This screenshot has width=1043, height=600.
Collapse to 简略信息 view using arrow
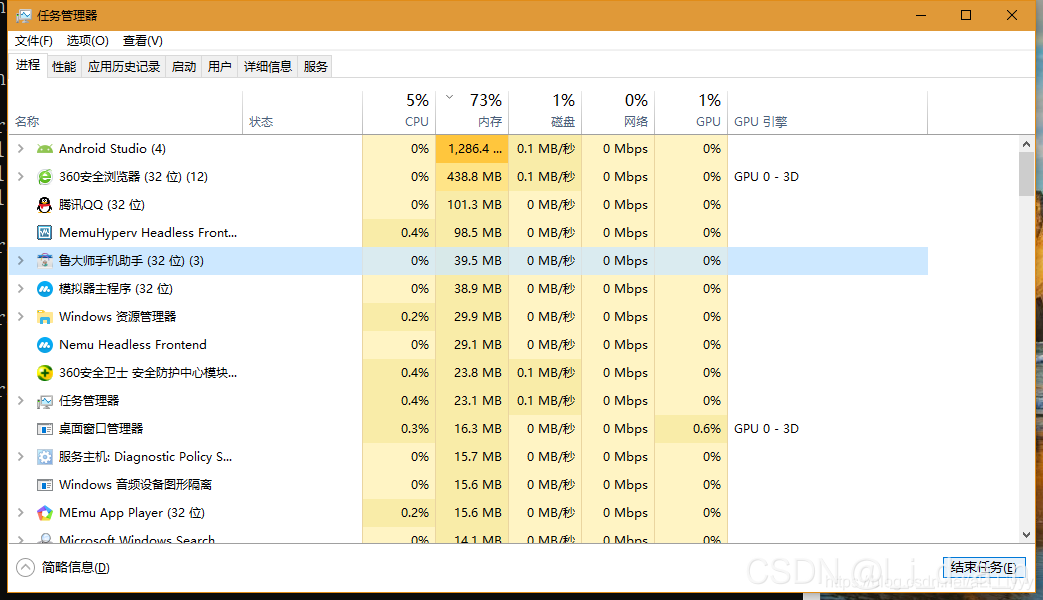tap(25, 567)
